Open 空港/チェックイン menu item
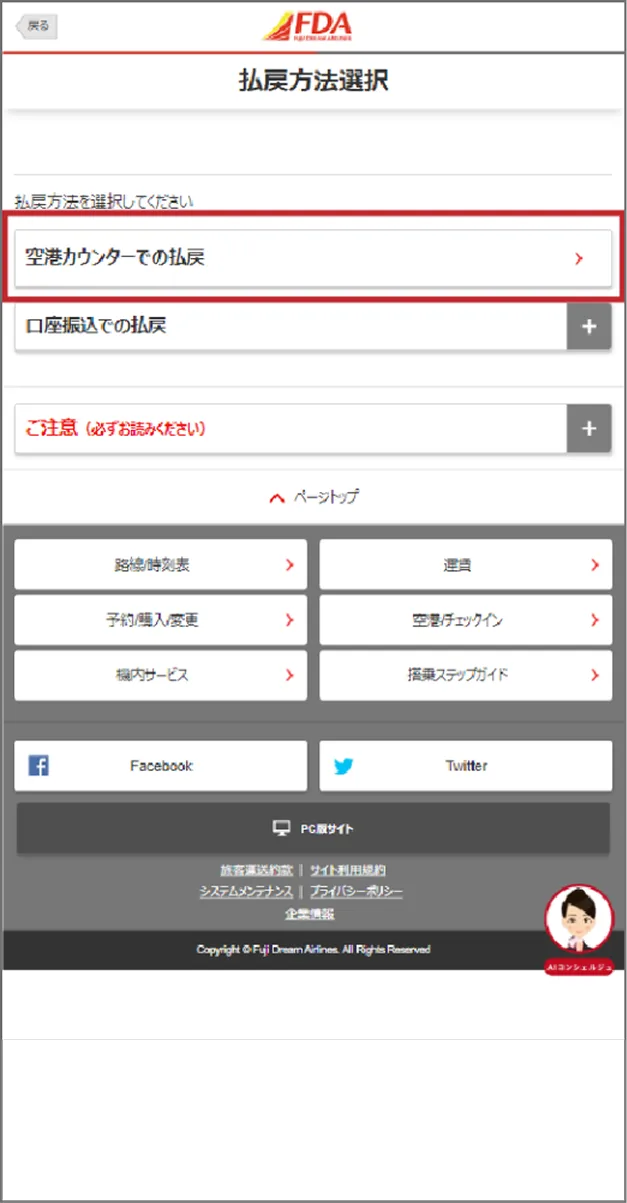The width and height of the screenshot is (627, 1203). coord(466,620)
